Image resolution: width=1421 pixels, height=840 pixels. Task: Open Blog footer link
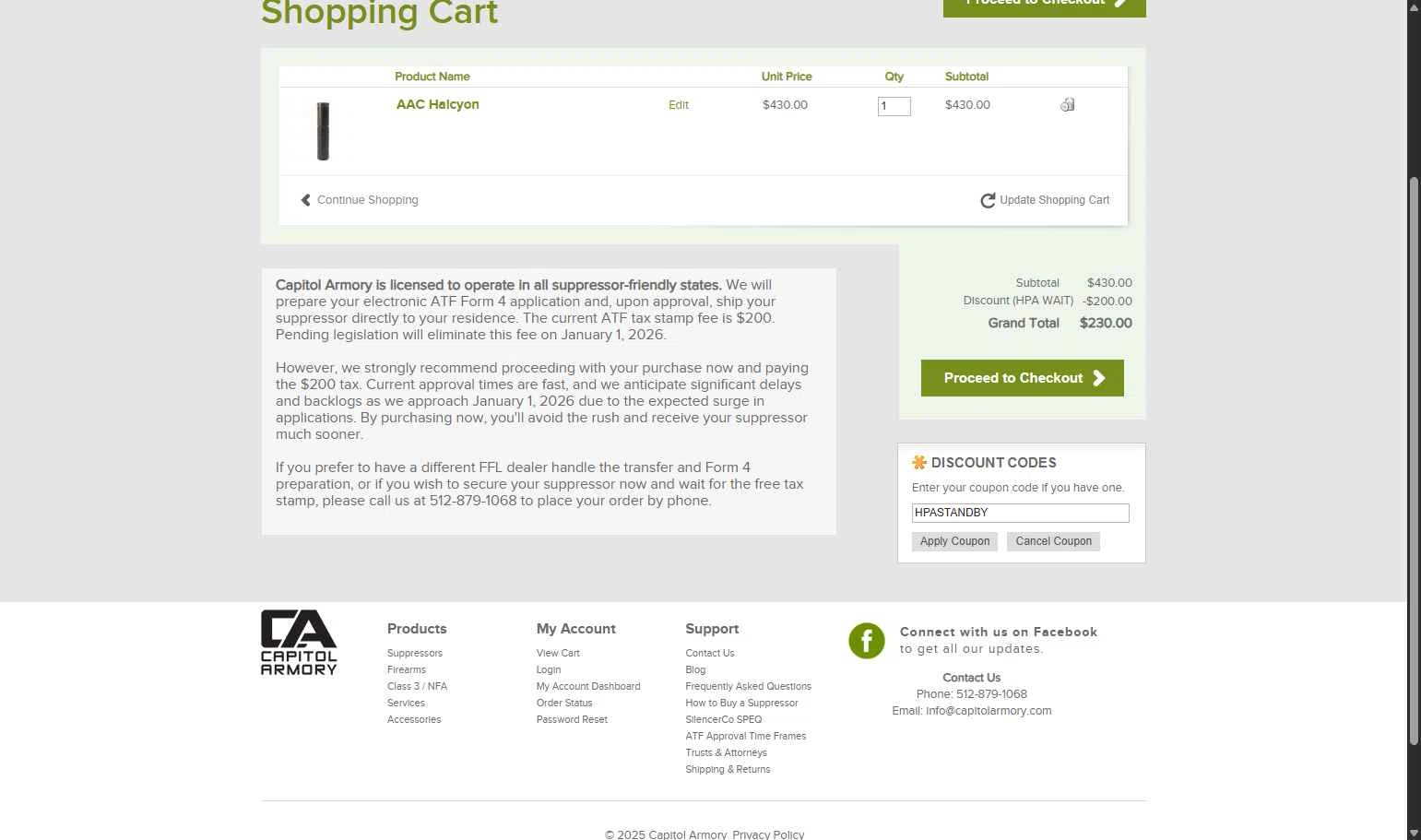click(x=695, y=669)
